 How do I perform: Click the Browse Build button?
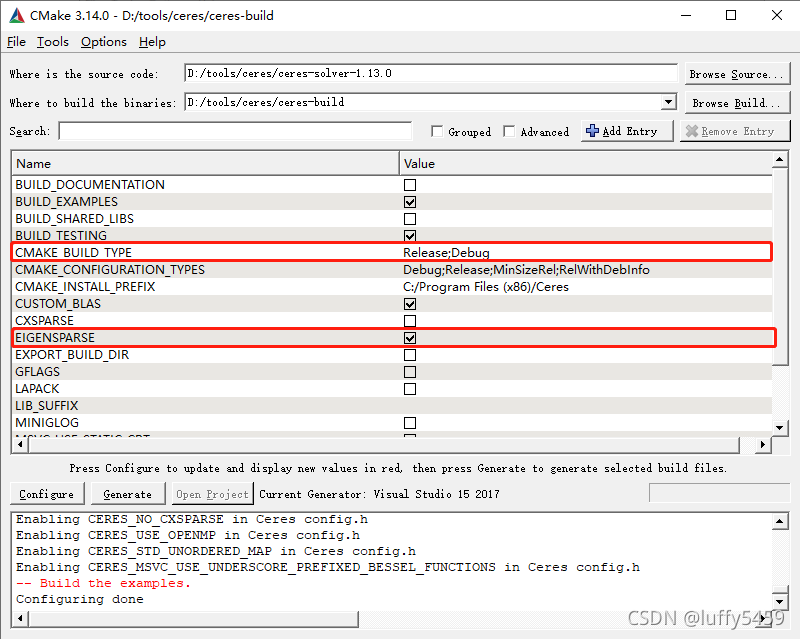pos(737,103)
